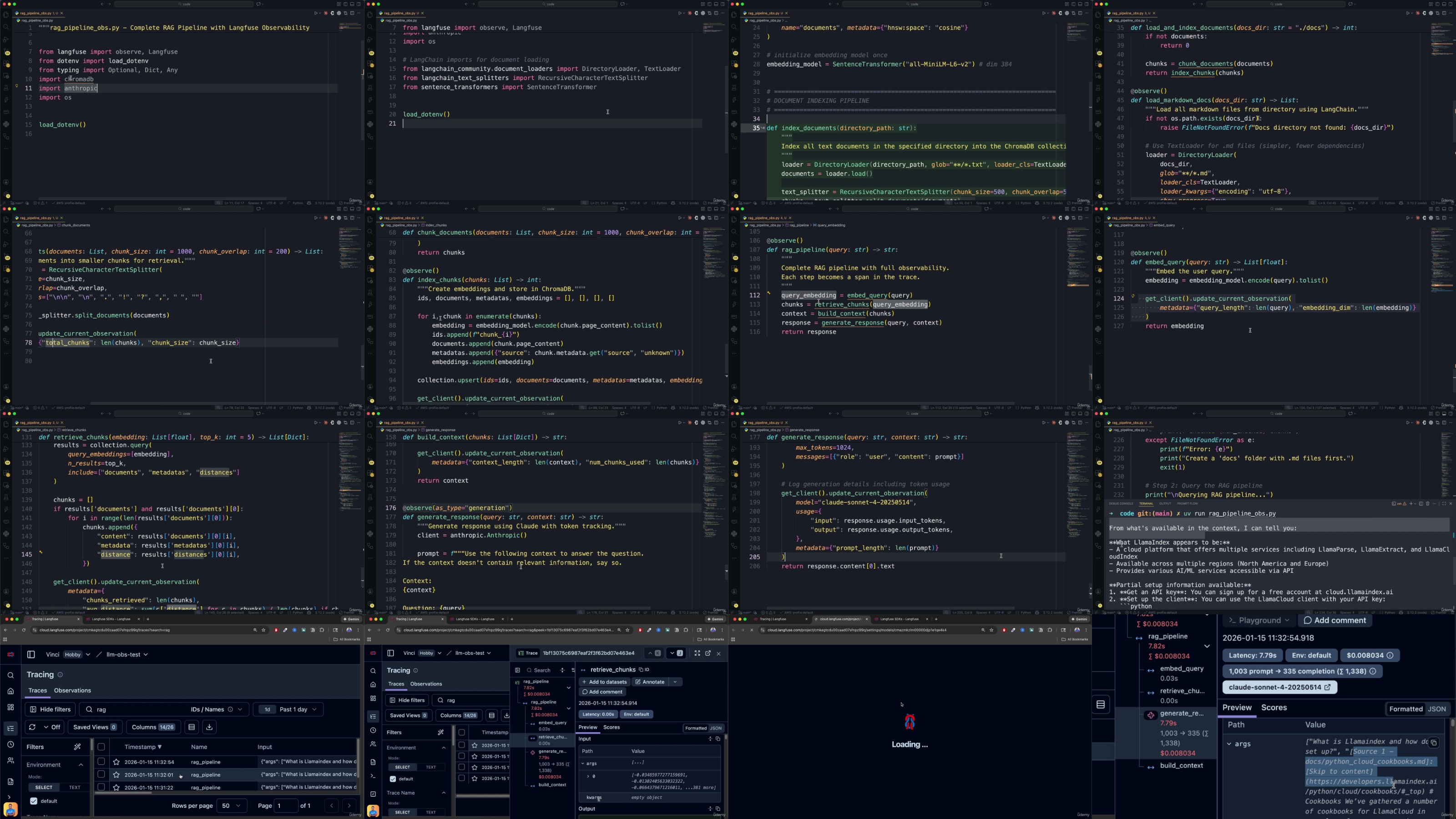Click Add to datasets button
The width and height of the screenshot is (1456, 819).
[x=604, y=682]
